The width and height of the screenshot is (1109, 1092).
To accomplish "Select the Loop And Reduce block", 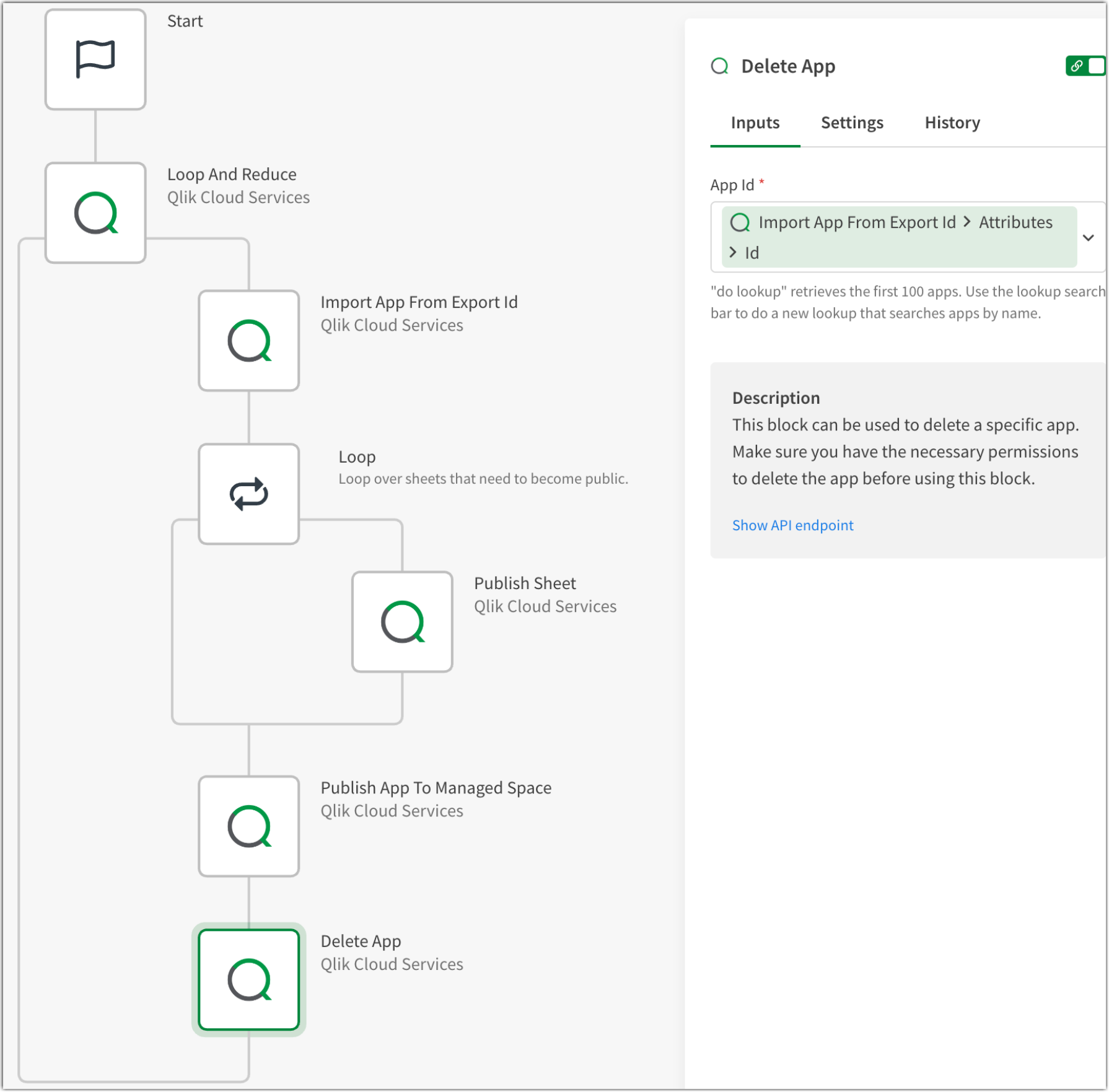I will tap(95, 213).
